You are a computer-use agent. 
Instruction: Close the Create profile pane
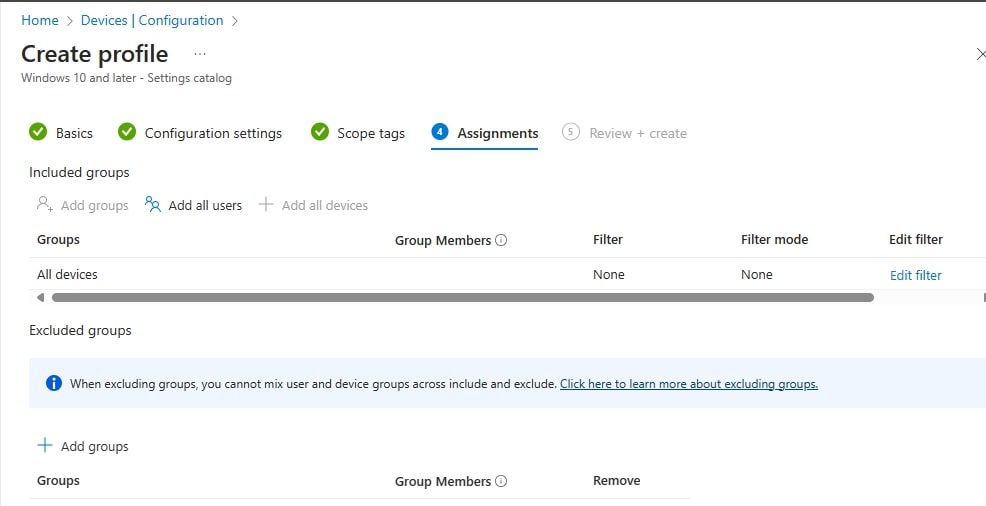[x=980, y=54]
